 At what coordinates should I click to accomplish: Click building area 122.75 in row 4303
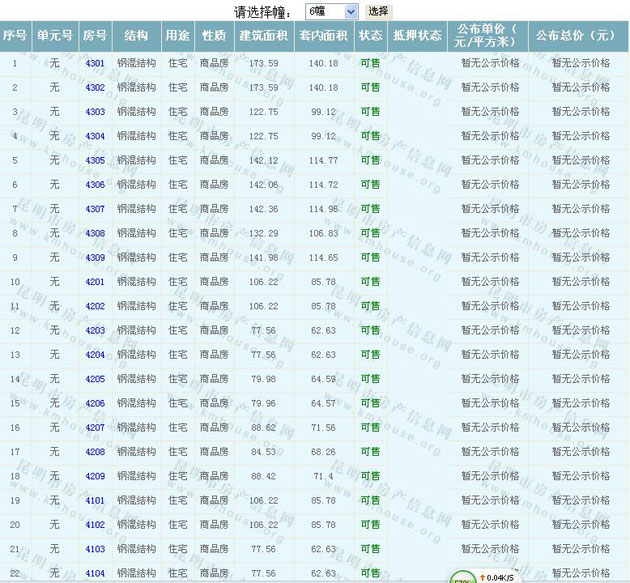(264, 112)
